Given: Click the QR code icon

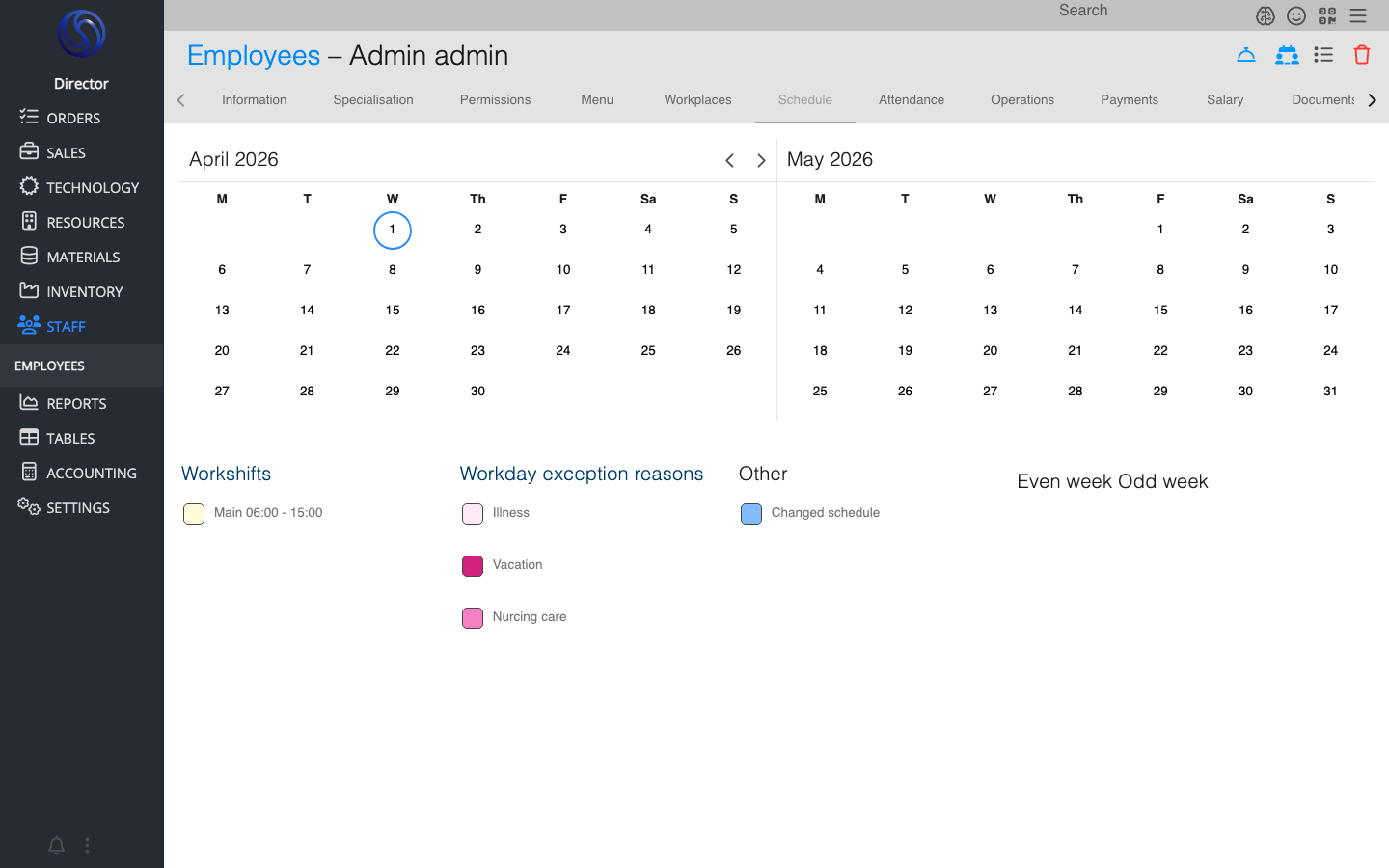Looking at the screenshot, I should (1327, 15).
